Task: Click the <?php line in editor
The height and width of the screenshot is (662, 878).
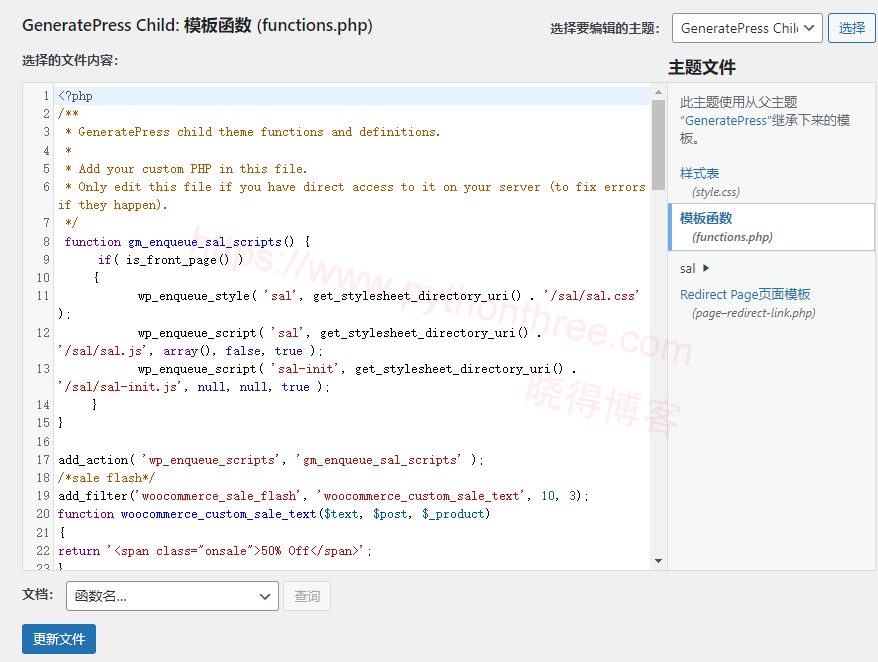Action: (76, 96)
